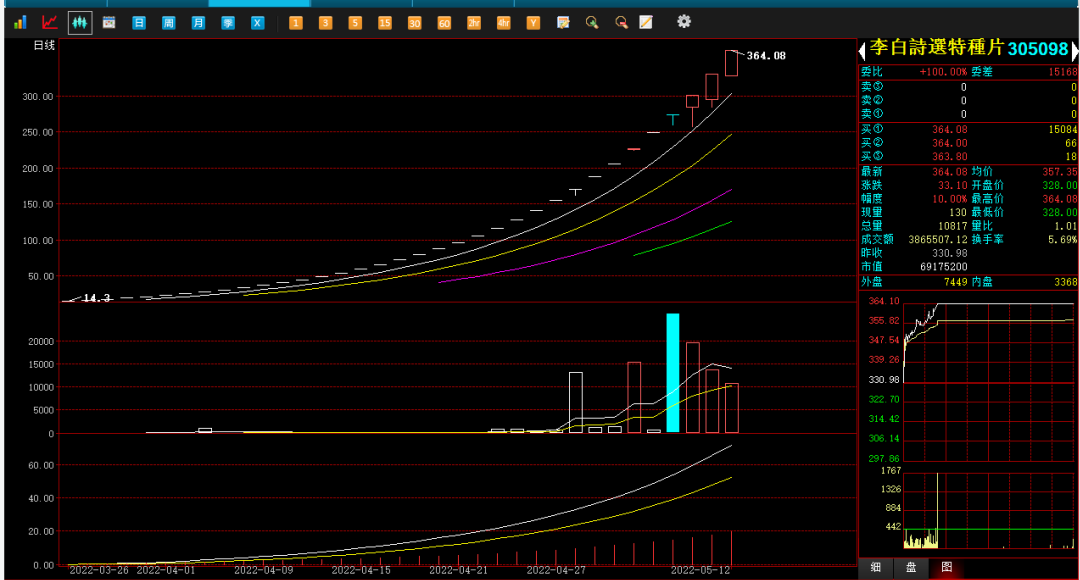Screen dimensions: 1080x580
Task: Switch to the 细 detail tab
Action: tap(875, 568)
